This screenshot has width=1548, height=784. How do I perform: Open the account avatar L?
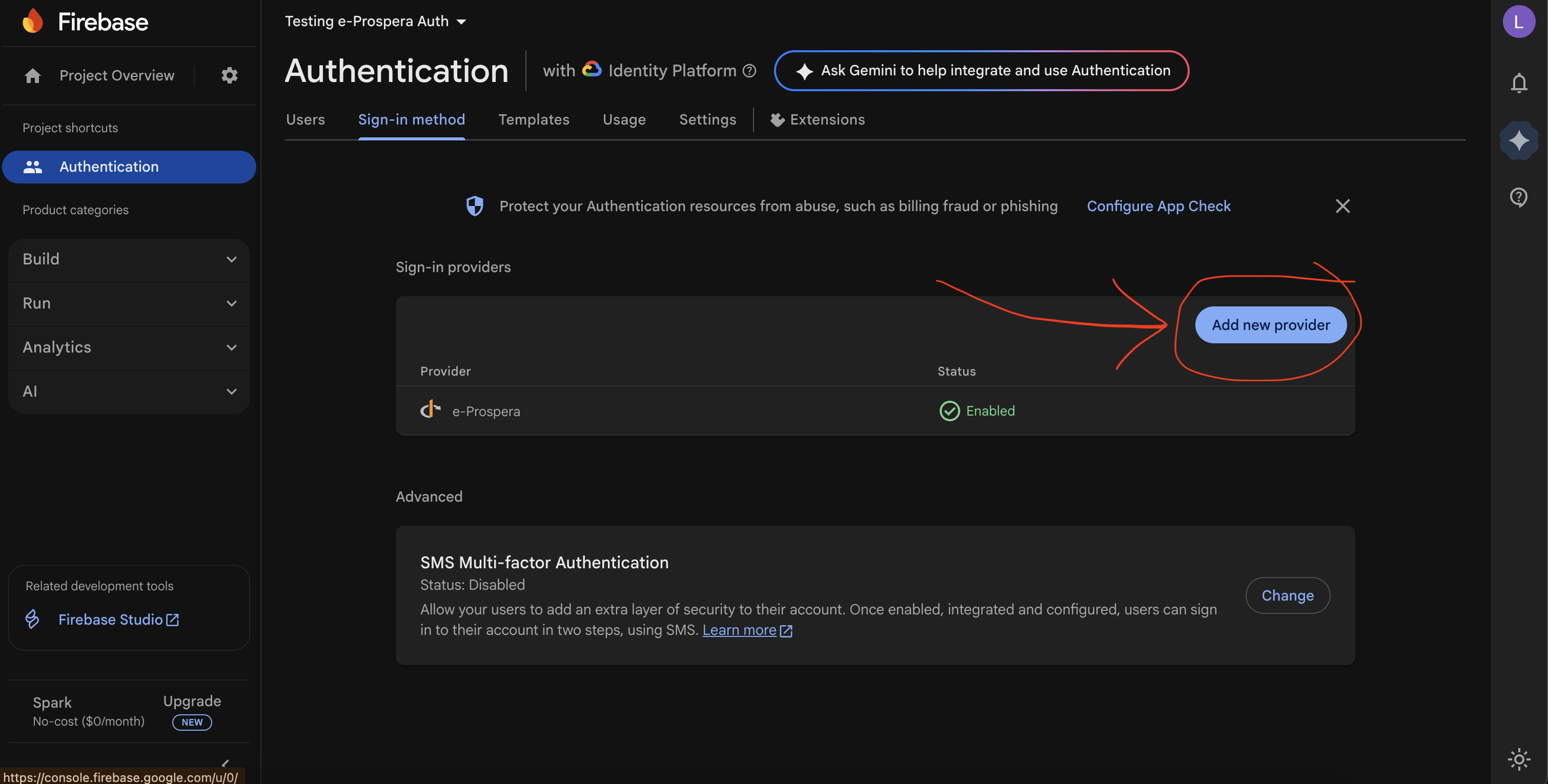click(1519, 22)
